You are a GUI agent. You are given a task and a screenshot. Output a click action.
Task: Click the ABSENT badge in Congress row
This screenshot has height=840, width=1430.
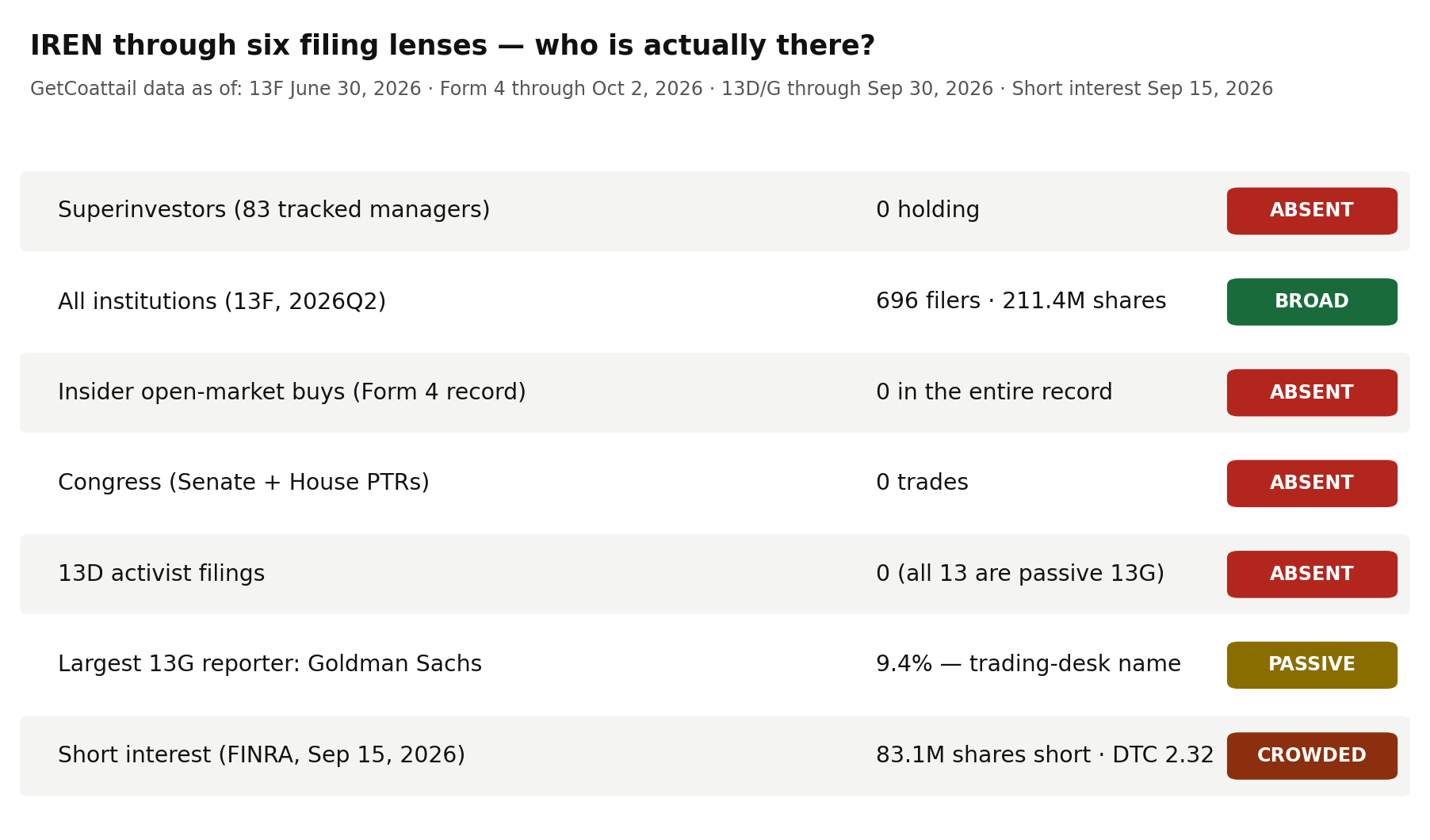click(x=1312, y=483)
